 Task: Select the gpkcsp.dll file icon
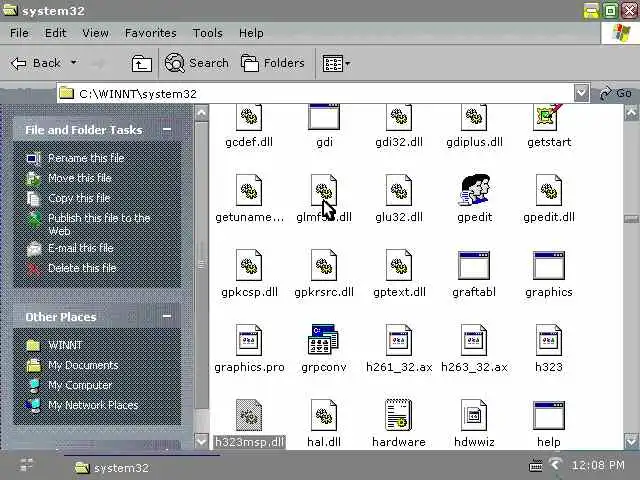point(249,265)
